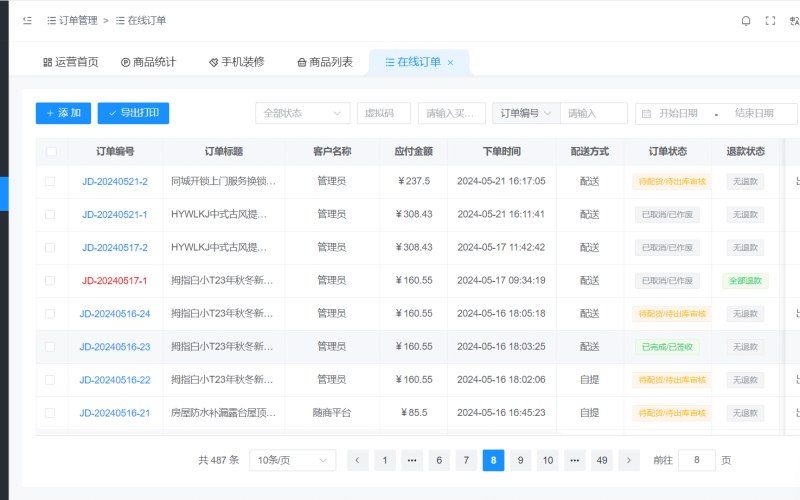Go to next page arrow
This screenshot has width=800, height=500.
pyautogui.click(x=629, y=460)
